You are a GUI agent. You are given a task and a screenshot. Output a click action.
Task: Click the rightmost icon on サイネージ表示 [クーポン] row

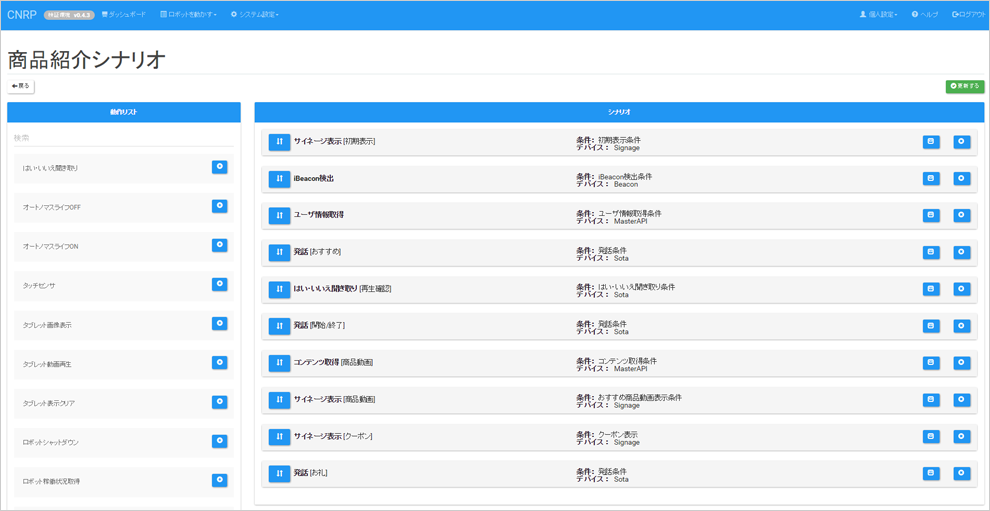(x=962, y=437)
